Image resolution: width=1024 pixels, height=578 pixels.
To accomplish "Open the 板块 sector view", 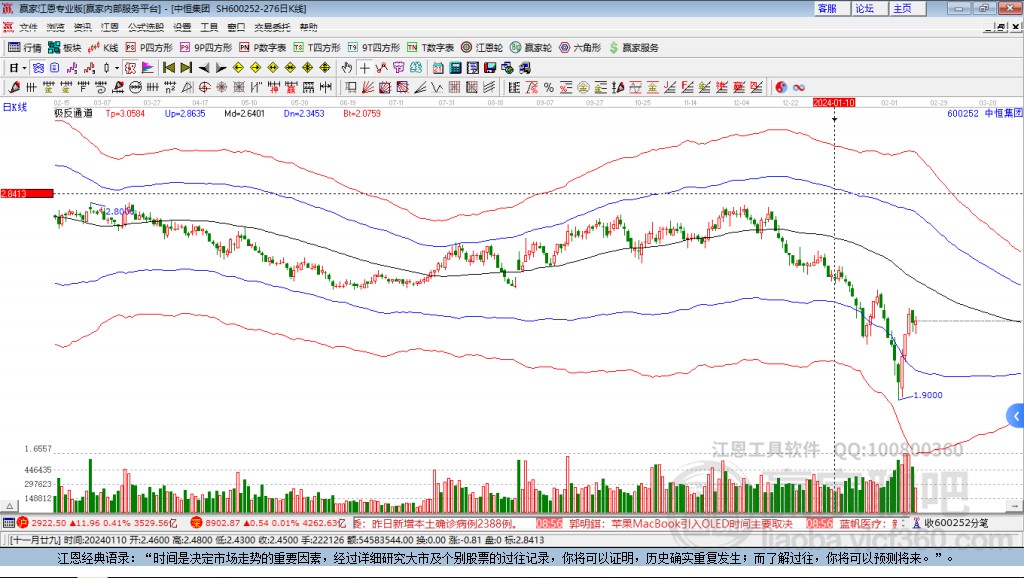I will coord(66,47).
